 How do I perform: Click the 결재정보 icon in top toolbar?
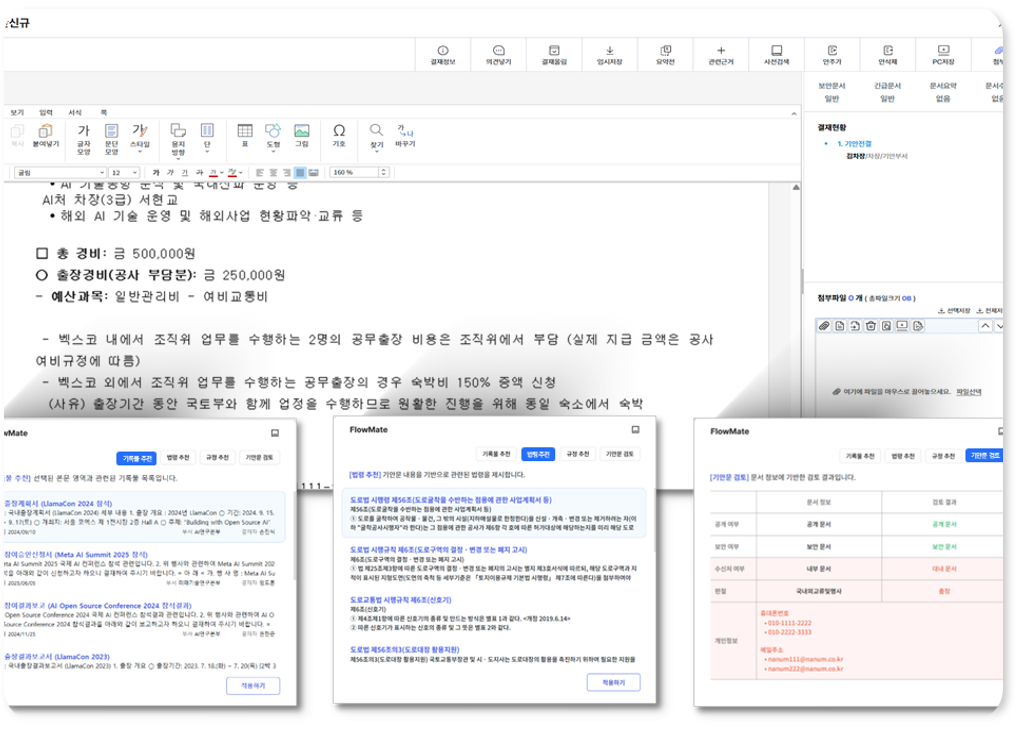(x=443, y=54)
